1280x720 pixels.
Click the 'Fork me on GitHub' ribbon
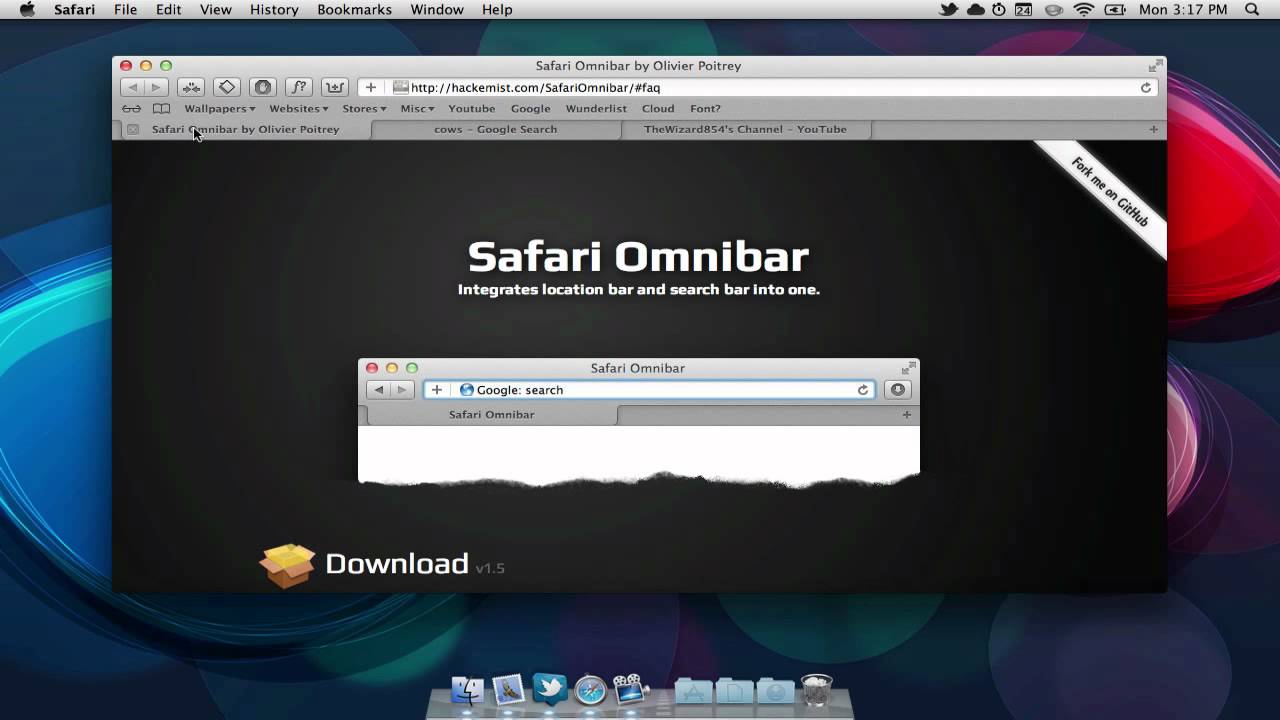[1108, 192]
